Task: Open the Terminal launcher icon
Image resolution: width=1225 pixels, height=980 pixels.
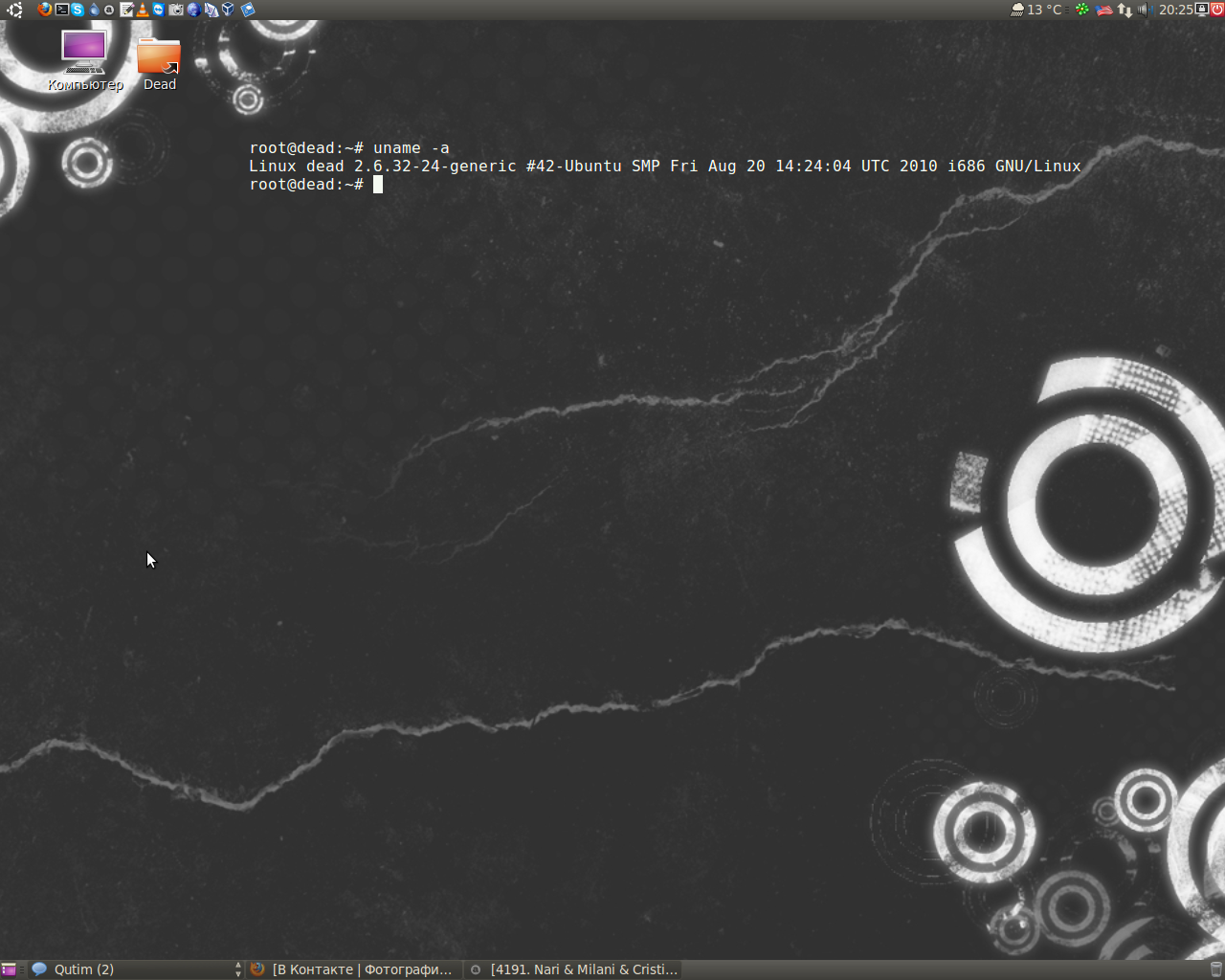Action: click(62, 10)
